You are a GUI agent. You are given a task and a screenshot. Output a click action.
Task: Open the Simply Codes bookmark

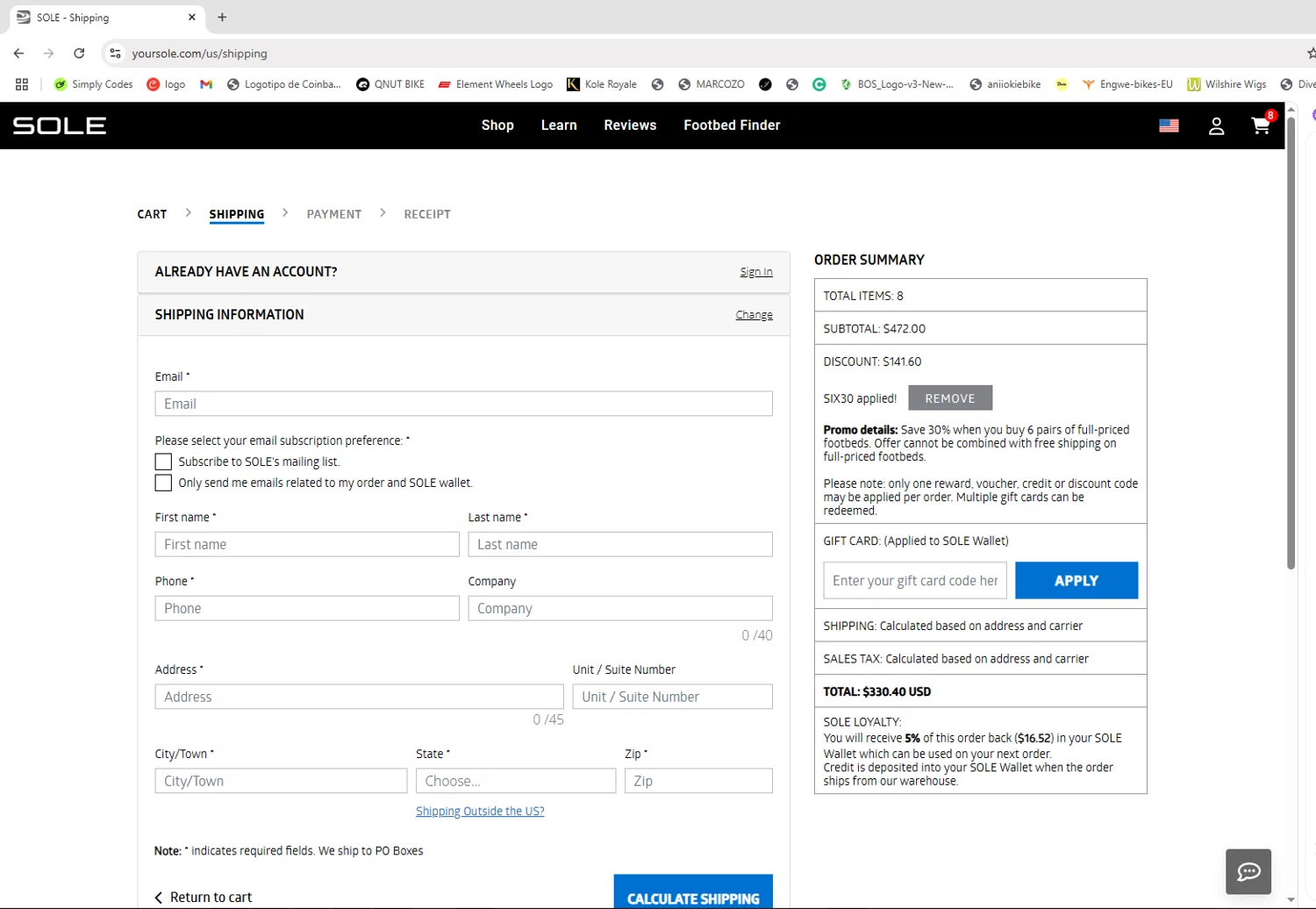tap(93, 84)
